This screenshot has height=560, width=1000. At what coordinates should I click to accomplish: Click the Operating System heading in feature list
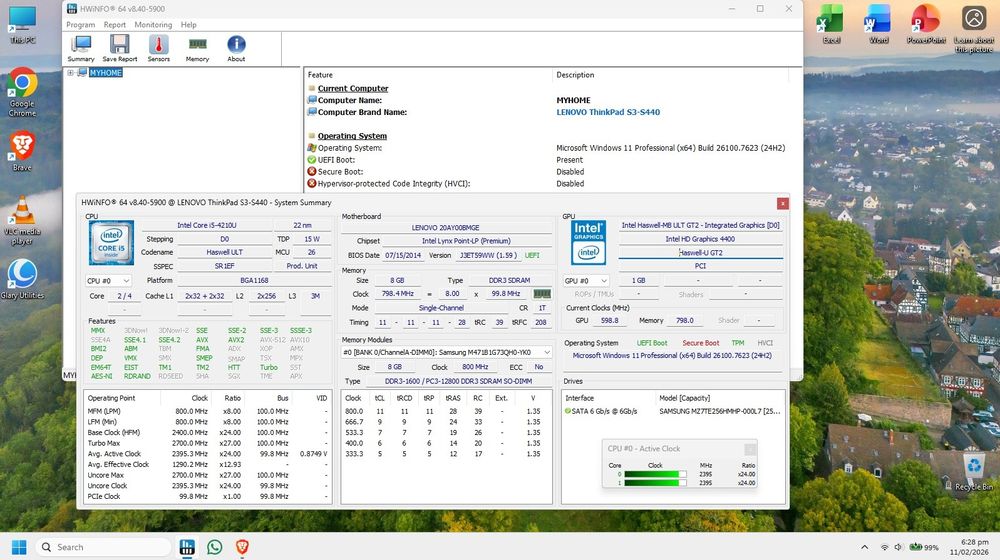[352, 136]
